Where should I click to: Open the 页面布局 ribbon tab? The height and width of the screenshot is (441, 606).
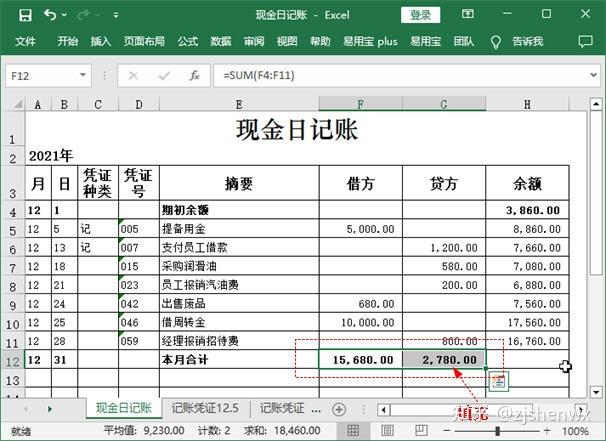[x=144, y=42]
